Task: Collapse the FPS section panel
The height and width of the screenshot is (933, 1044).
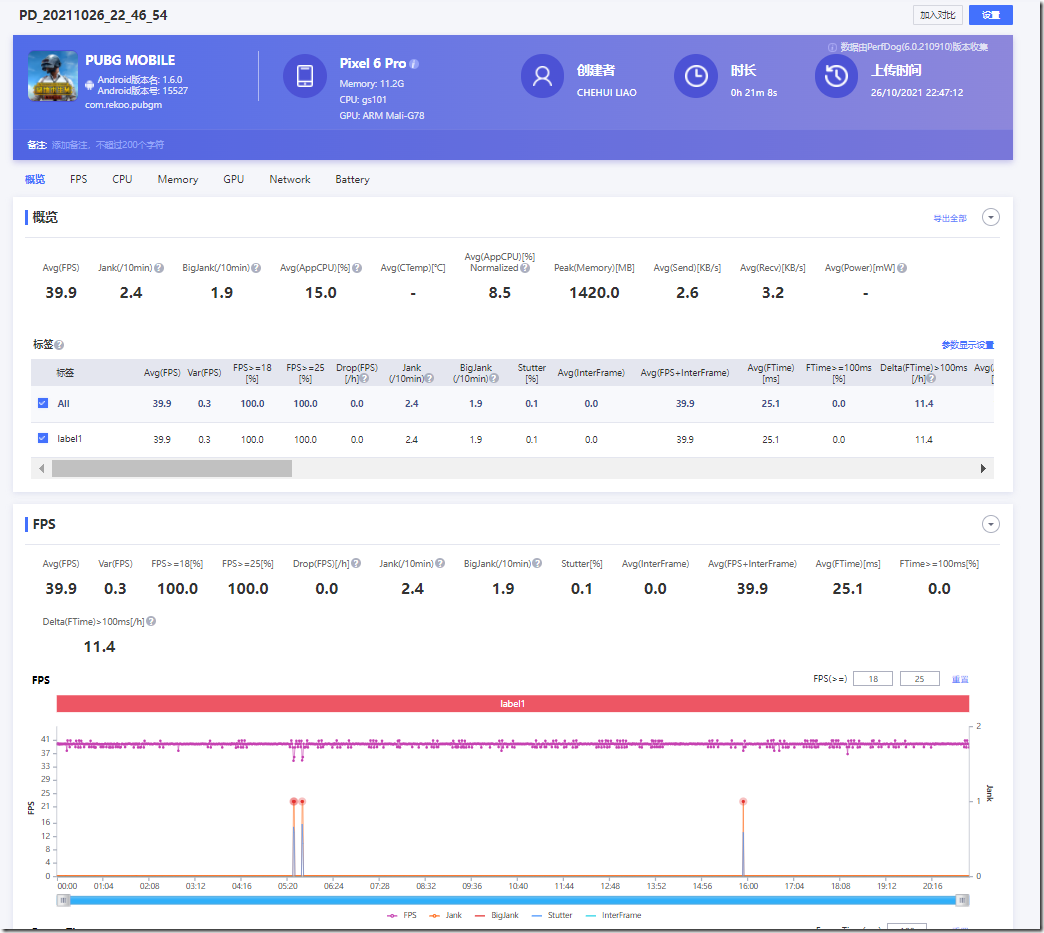Action: click(x=990, y=524)
